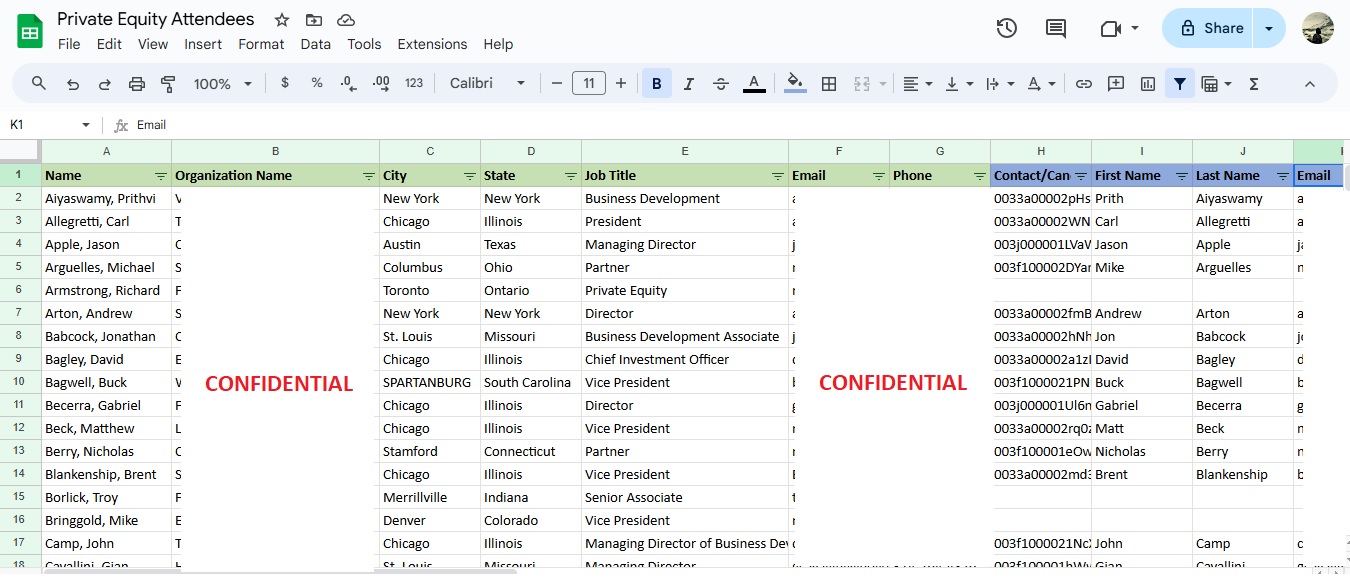Insert a link
The height and width of the screenshot is (580, 1350).
1083,84
